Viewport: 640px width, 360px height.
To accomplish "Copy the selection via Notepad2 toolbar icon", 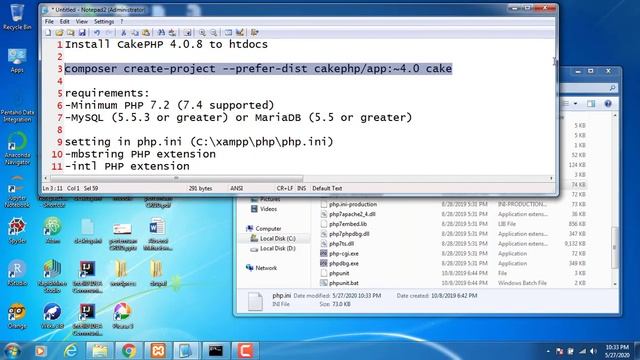I will 135,33.
